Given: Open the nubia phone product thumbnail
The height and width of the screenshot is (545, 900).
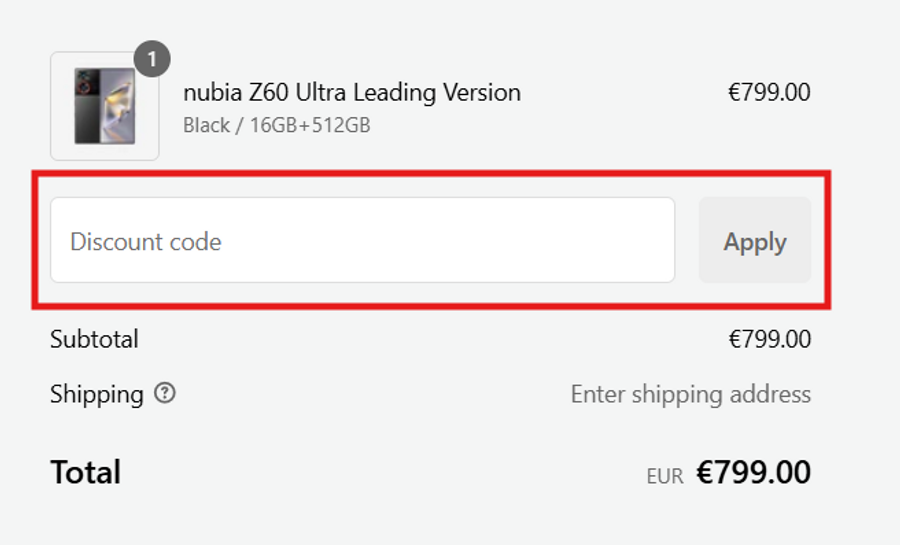Looking at the screenshot, I should 104,107.
